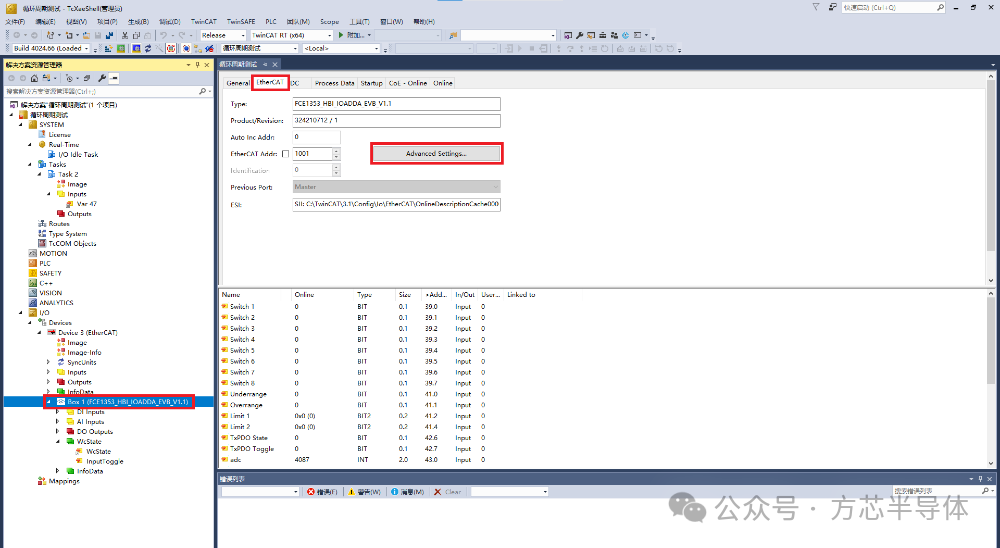Viewport: 1000px width, 548px height.
Task: Switch to the Startup tab
Action: pyautogui.click(x=371, y=83)
